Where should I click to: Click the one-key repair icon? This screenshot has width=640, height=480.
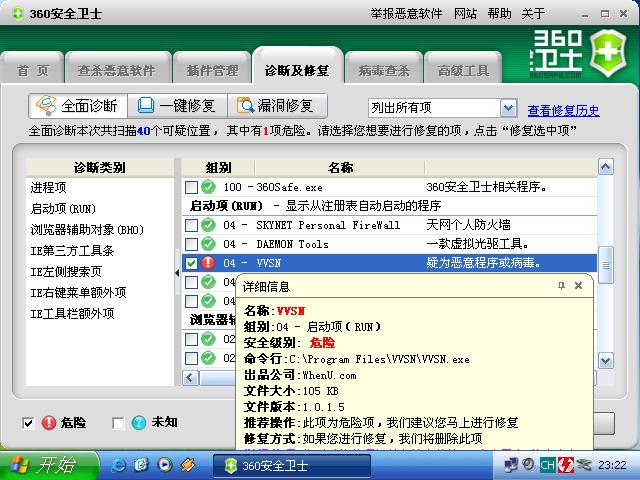tap(146, 106)
